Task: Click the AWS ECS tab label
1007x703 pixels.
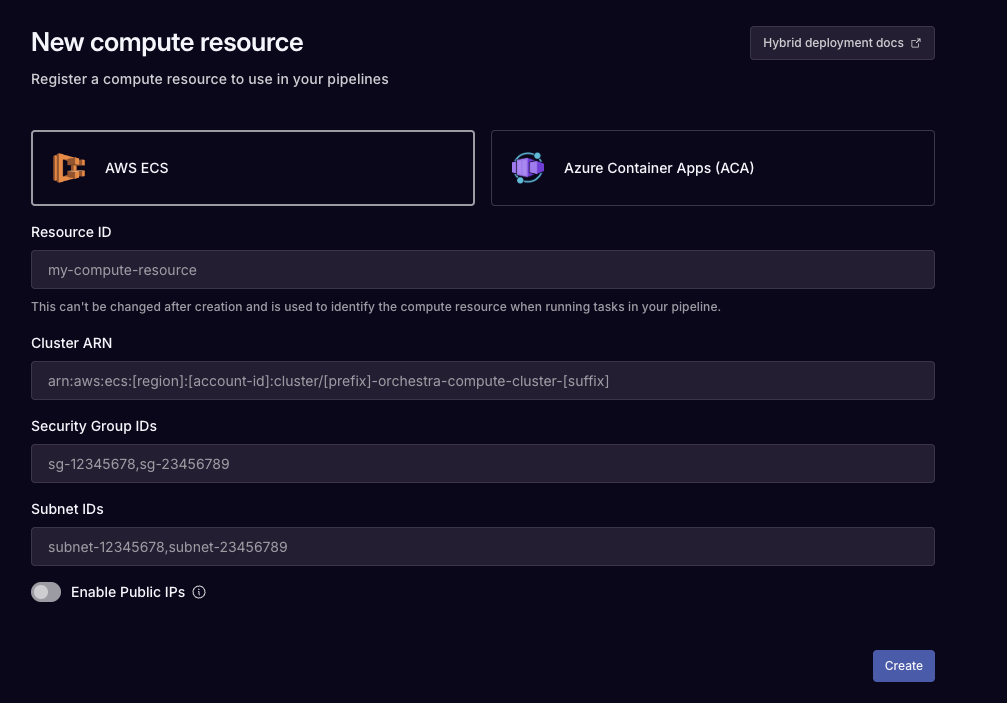Action: 136,167
